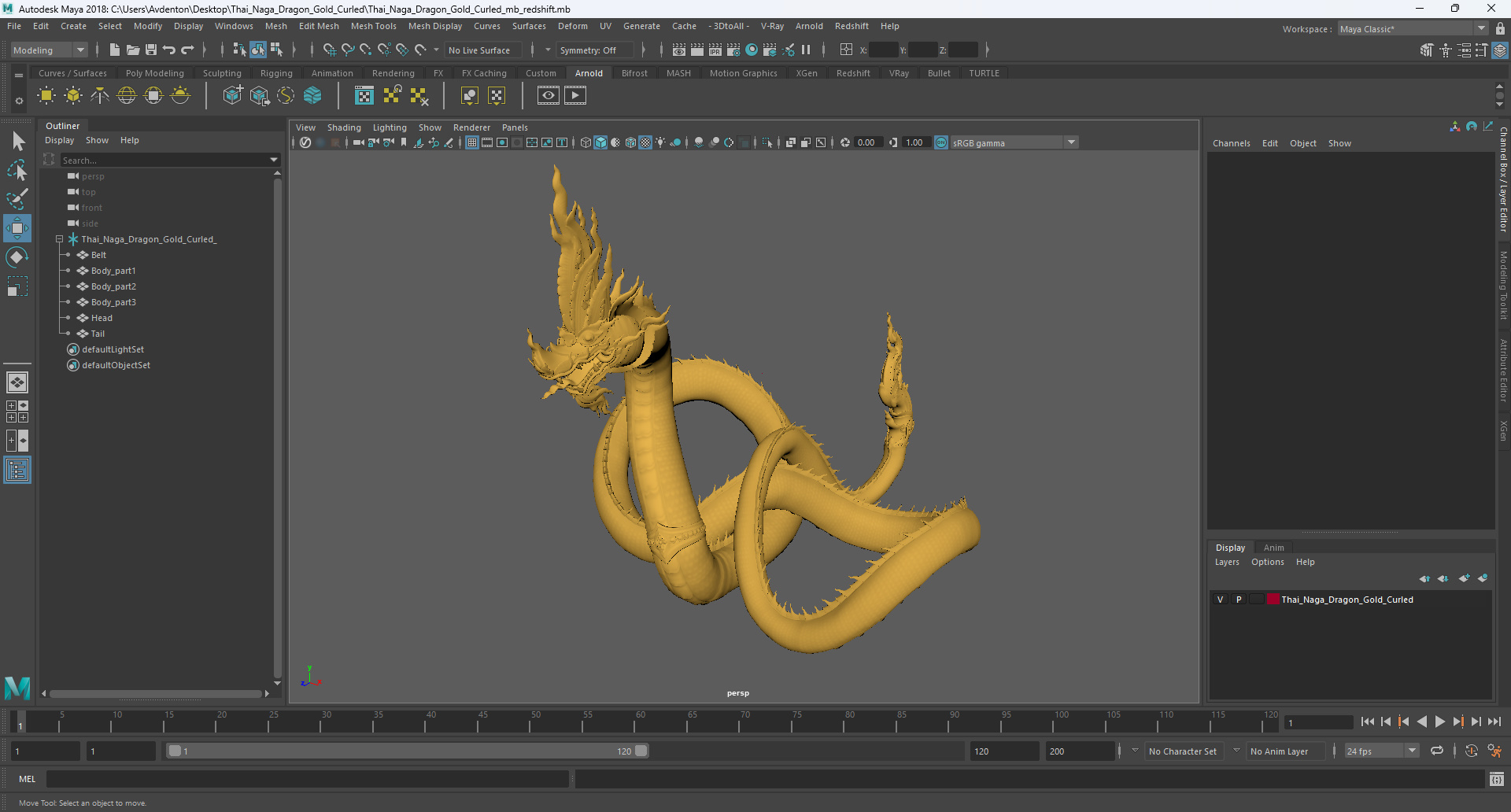Toggle layer playback P for Thai_Naga_Dragon_Gold_Curled
Image resolution: width=1511 pixels, height=812 pixels.
1239,600
